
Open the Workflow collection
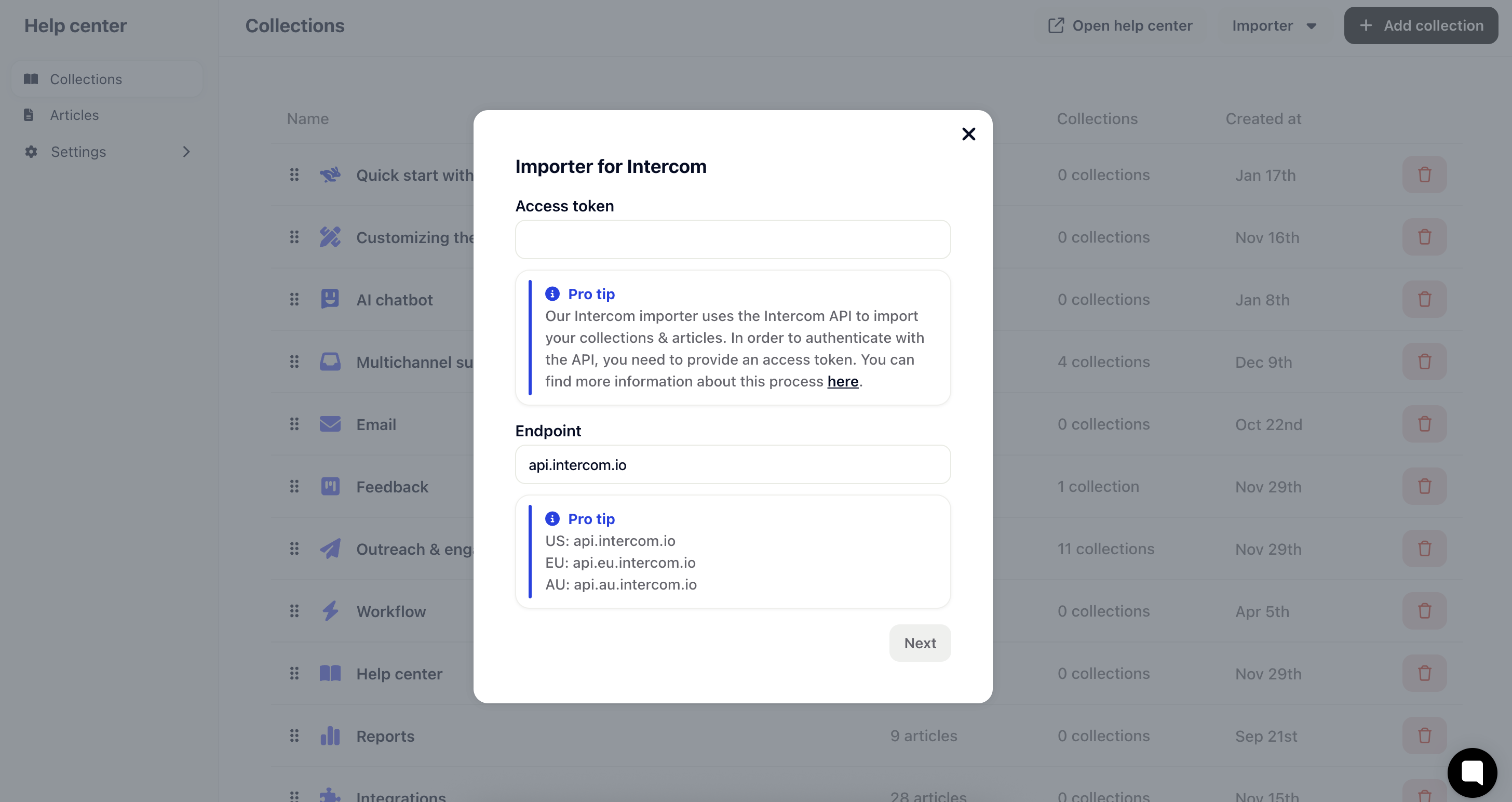(x=391, y=611)
